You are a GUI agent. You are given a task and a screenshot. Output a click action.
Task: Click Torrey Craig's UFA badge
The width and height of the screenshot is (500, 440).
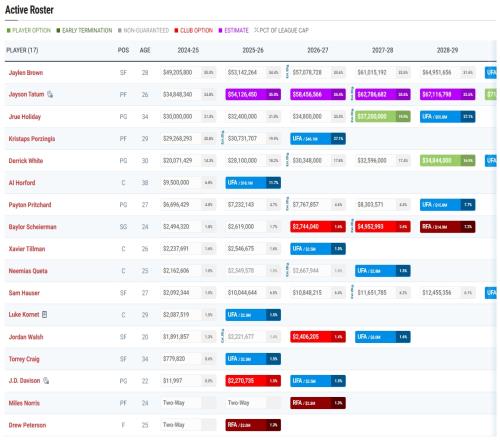[253, 358]
